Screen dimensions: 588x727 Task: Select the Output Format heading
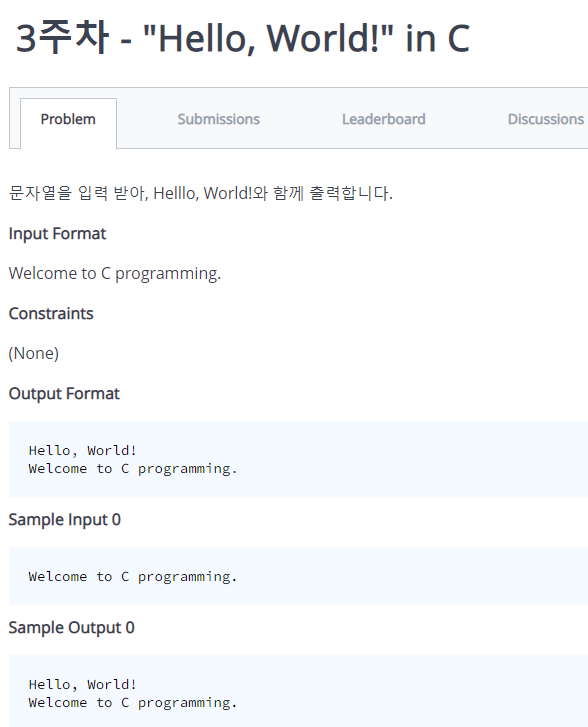(x=64, y=394)
